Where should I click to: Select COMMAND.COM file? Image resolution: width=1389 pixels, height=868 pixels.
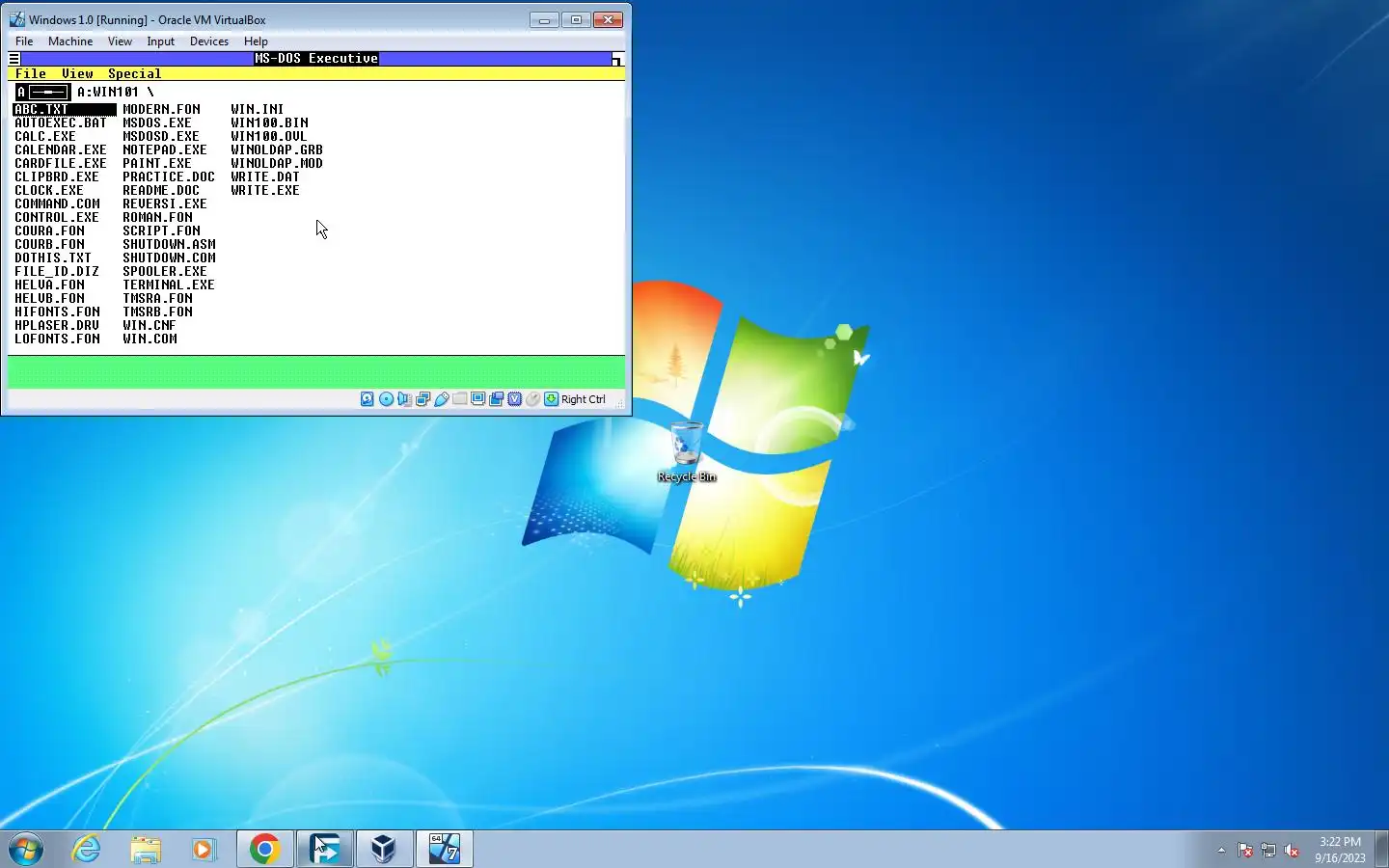pos(57,203)
